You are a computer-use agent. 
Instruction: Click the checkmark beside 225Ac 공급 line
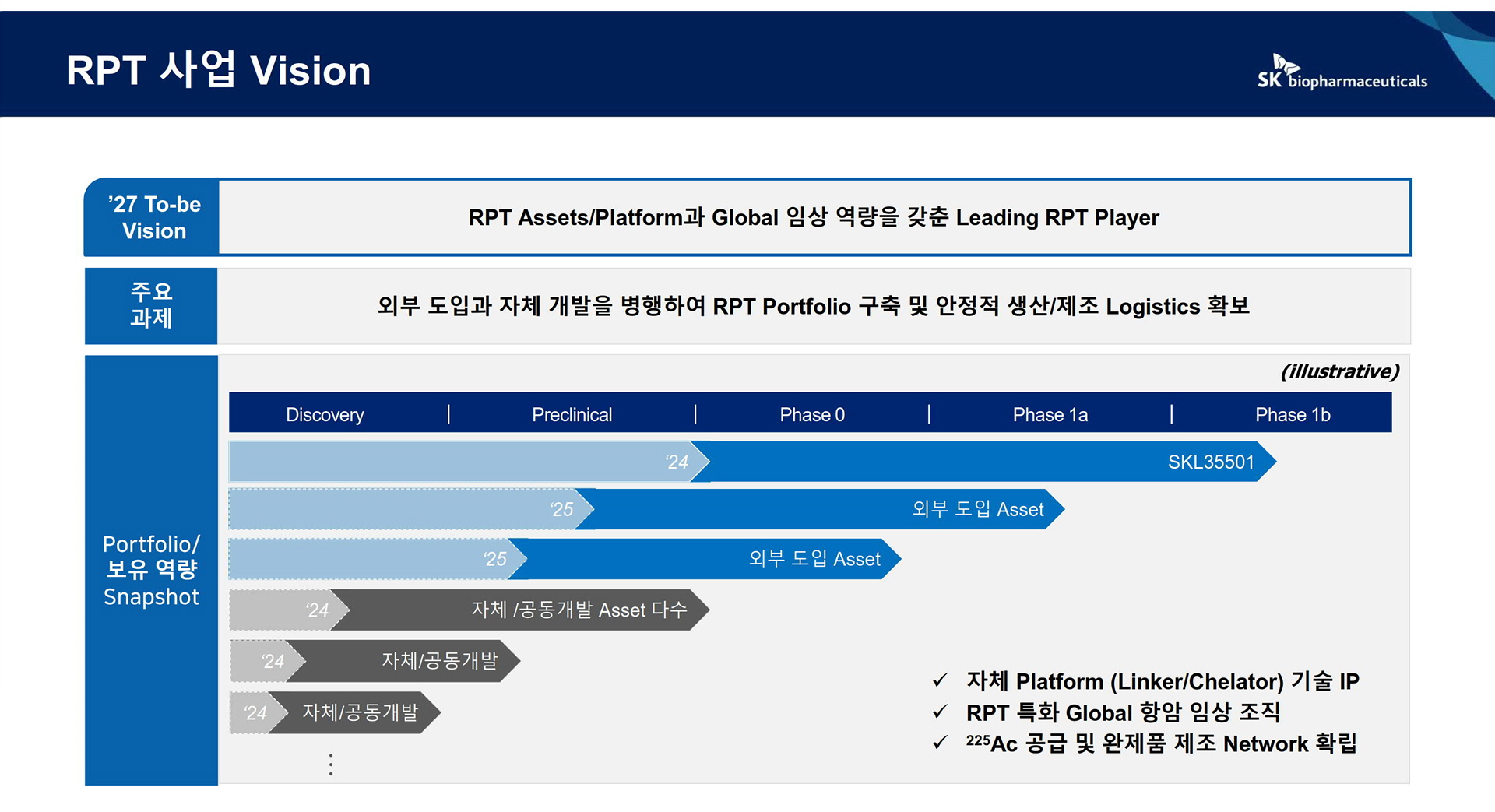(x=940, y=743)
